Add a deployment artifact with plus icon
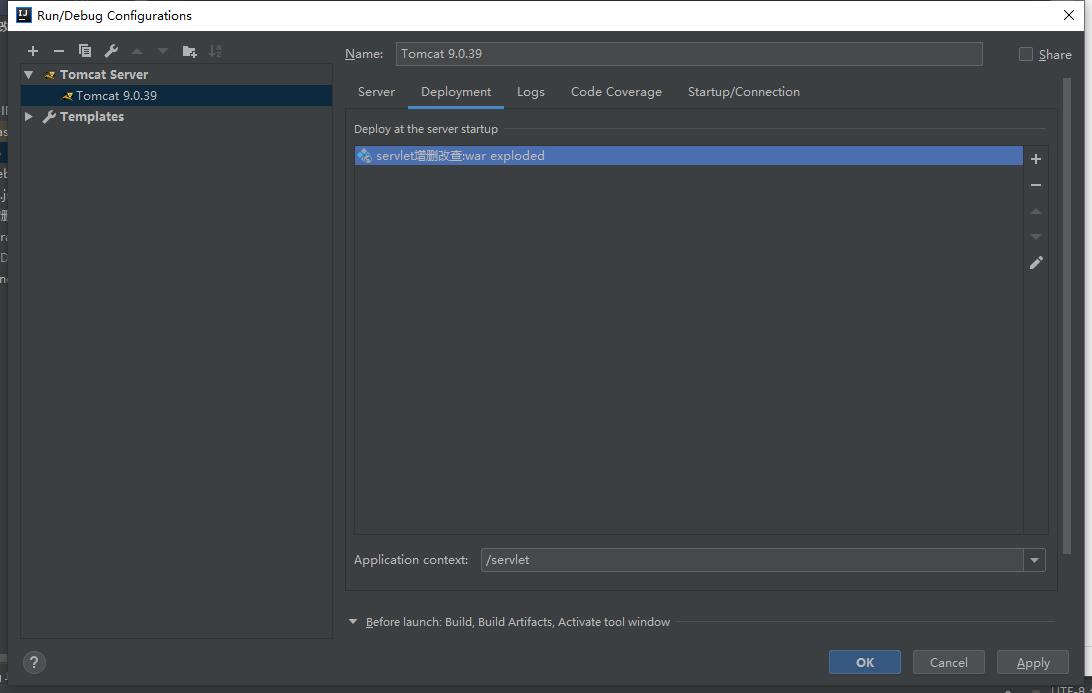Viewport: 1092px width, 693px height. coord(1036,159)
